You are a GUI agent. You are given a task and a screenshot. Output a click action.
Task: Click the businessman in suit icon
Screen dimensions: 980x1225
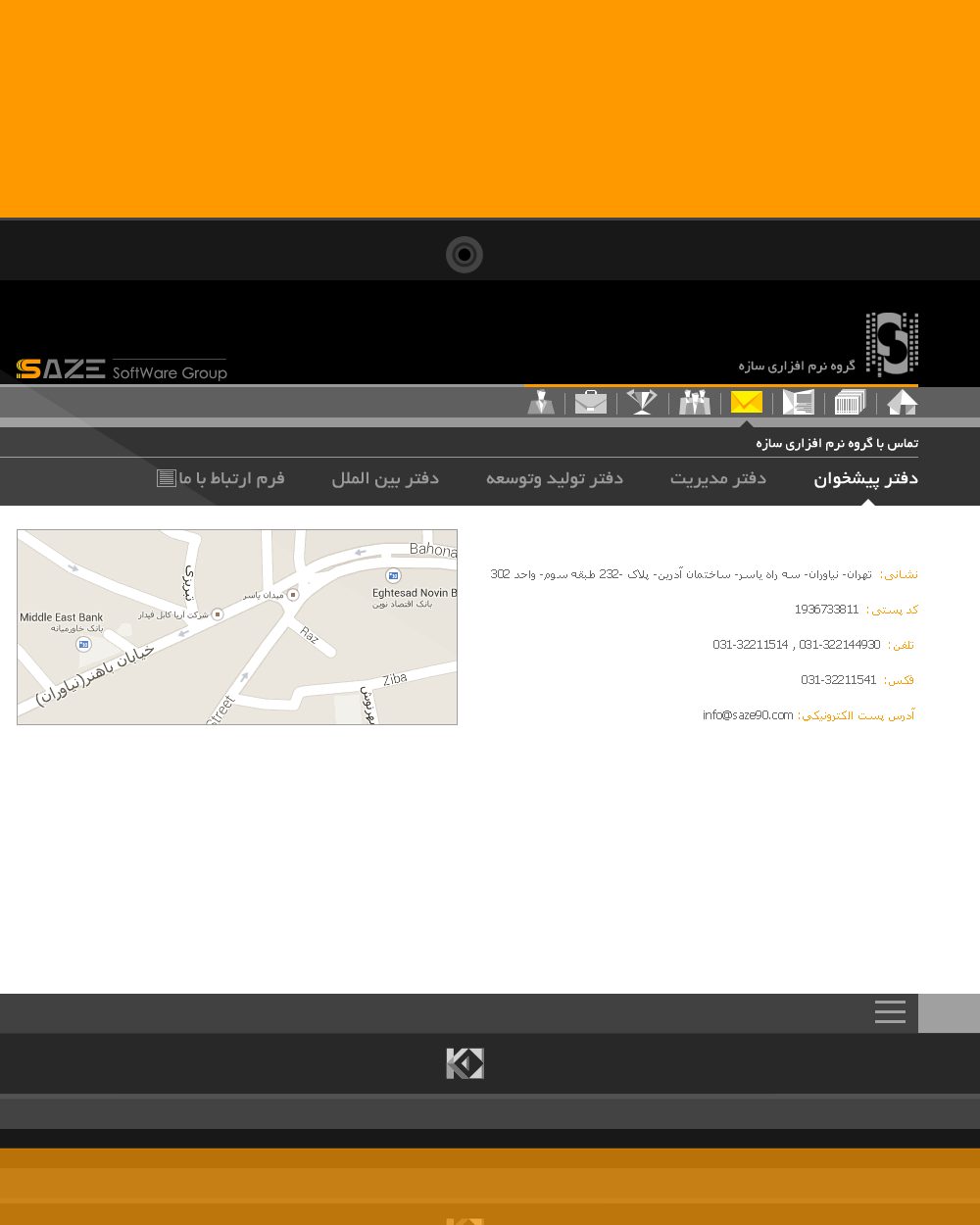click(x=541, y=403)
